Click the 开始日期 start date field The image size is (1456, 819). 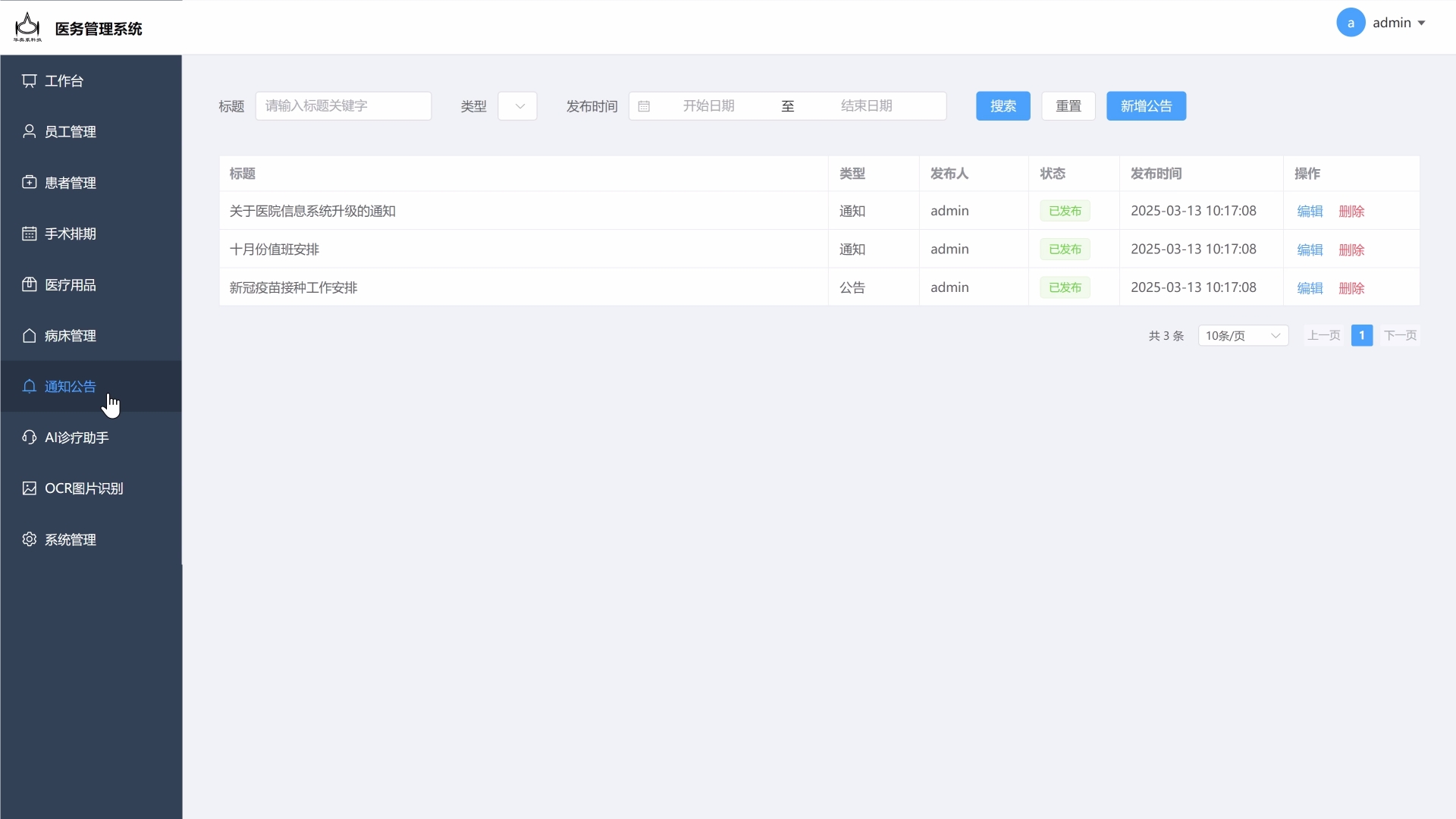pos(708,106)
